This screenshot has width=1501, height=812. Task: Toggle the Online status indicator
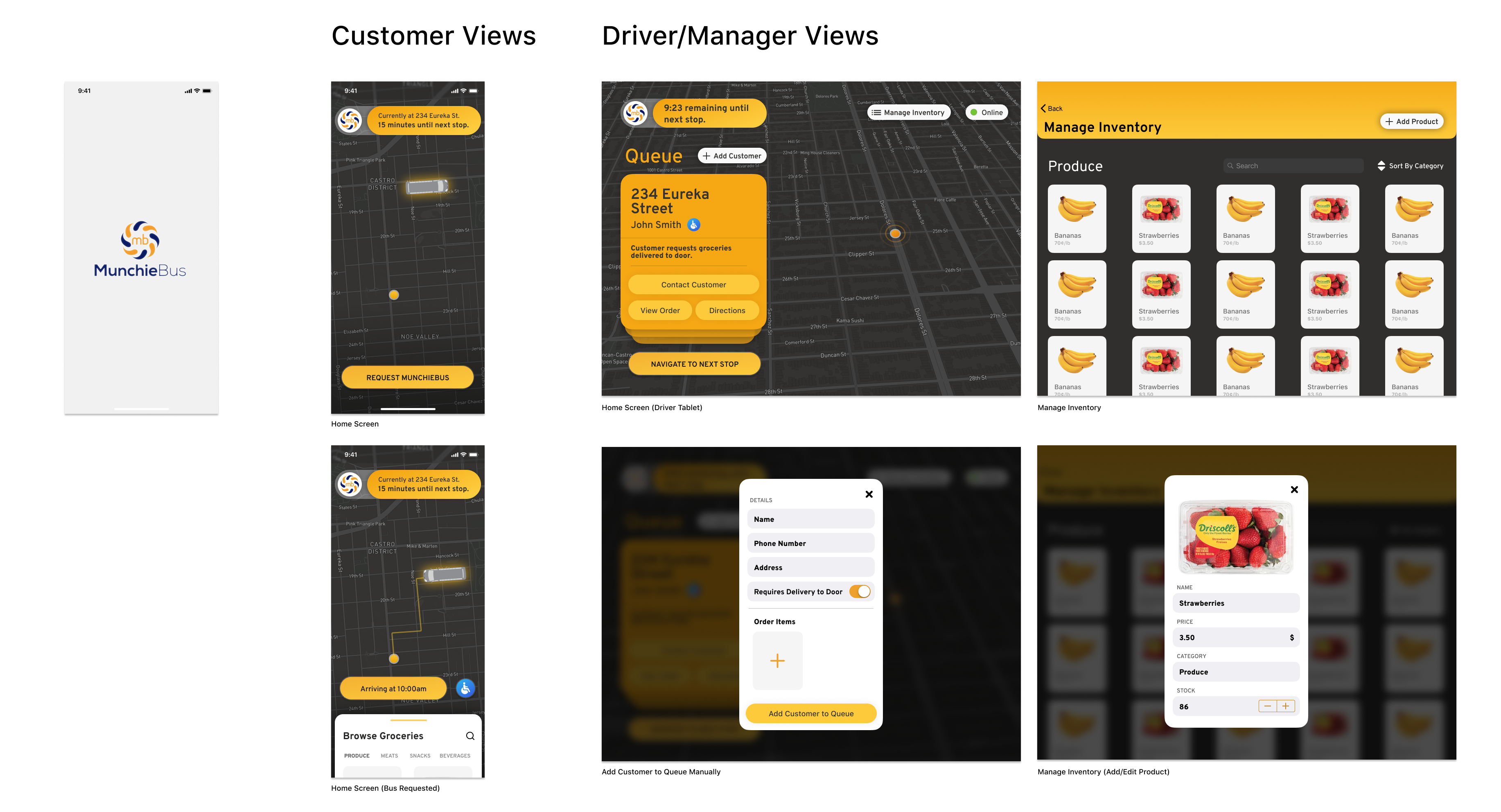[986, 113]
